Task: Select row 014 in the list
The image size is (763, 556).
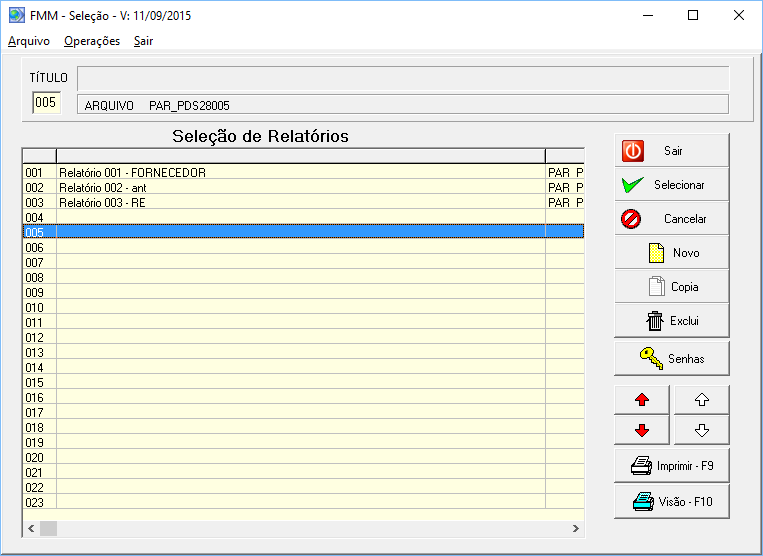Action: pyautogui.click(x=303, y=367)
